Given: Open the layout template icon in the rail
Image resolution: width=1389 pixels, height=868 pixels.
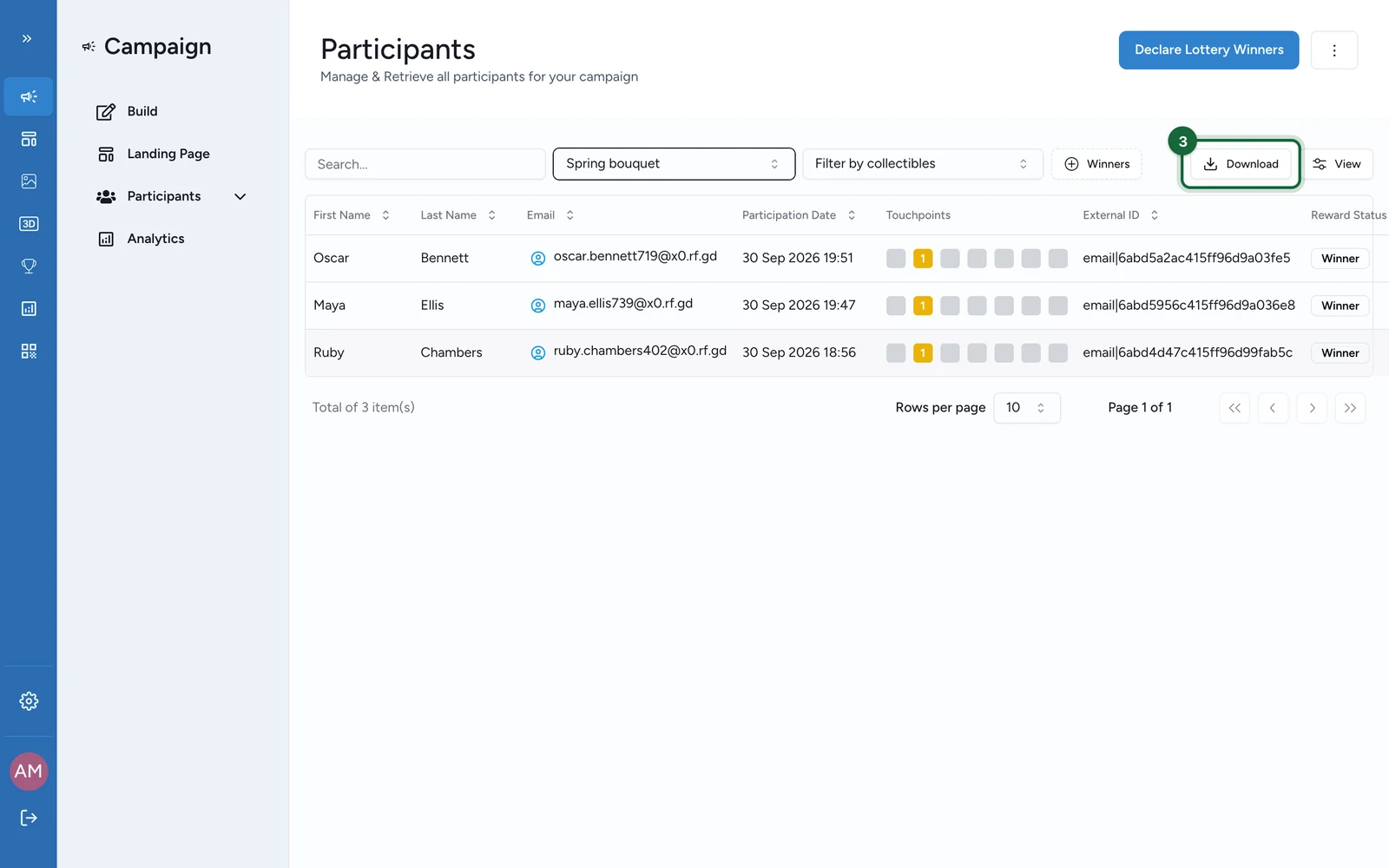Looking at the screenshot, I should [29, 139].
